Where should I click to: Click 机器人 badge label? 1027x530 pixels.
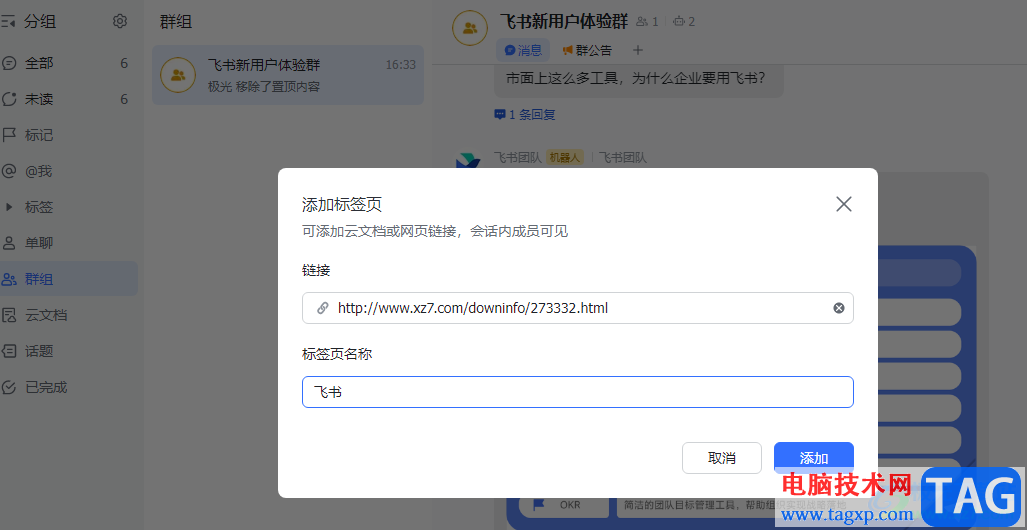coord(564,158)
